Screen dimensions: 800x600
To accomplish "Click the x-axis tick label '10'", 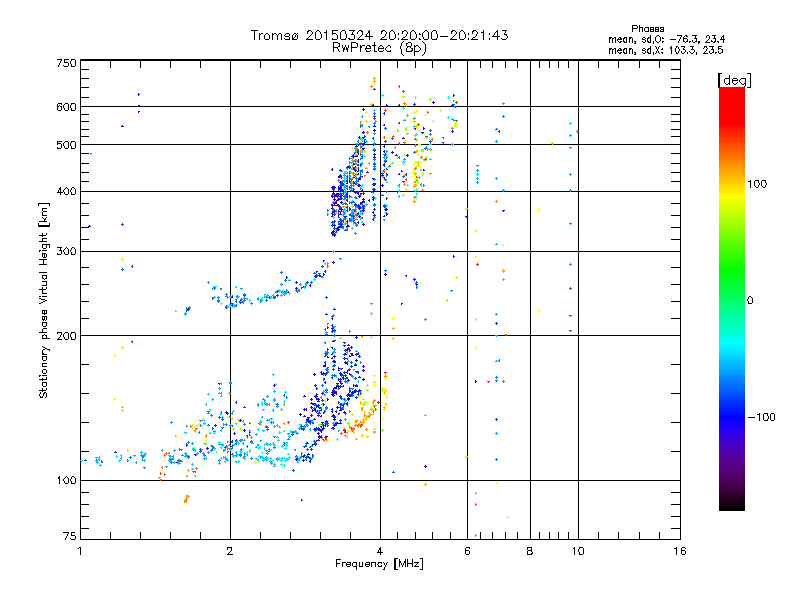I will pos(578,551).
